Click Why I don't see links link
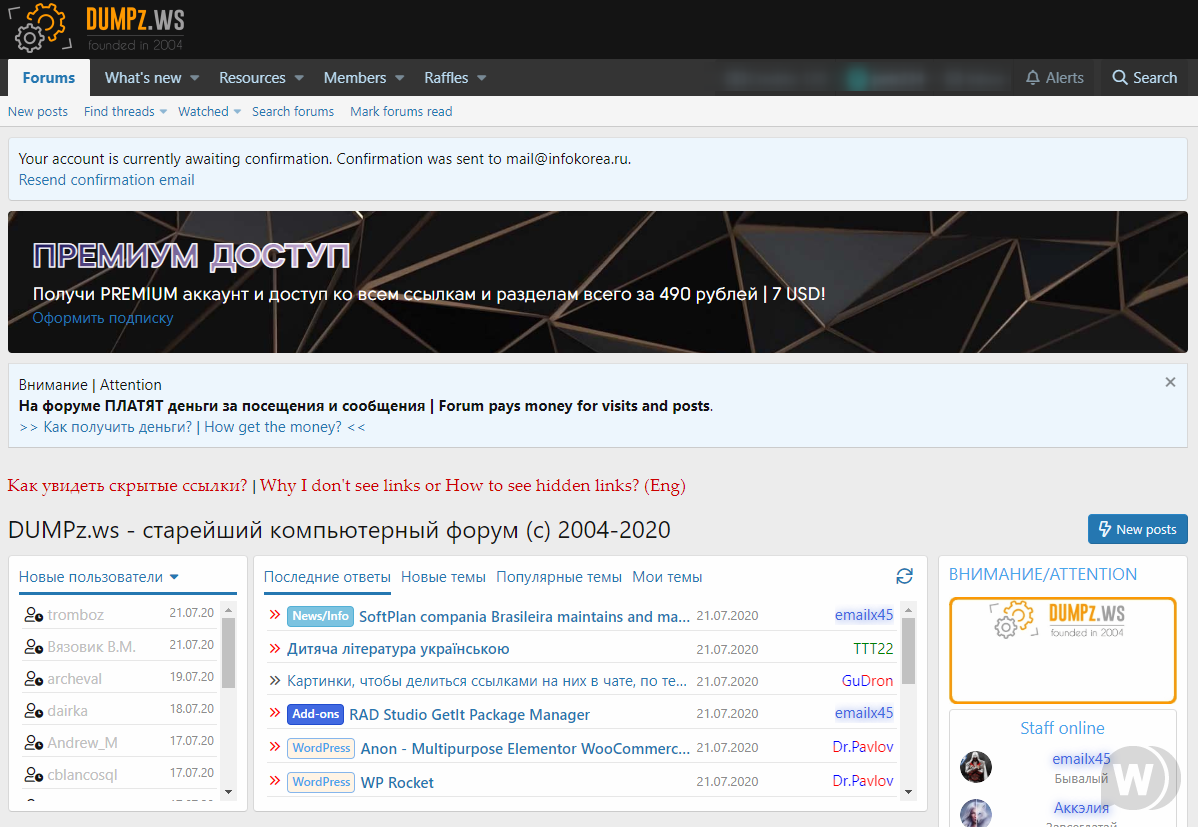The image size is (1198, 827). click(472, 485)
